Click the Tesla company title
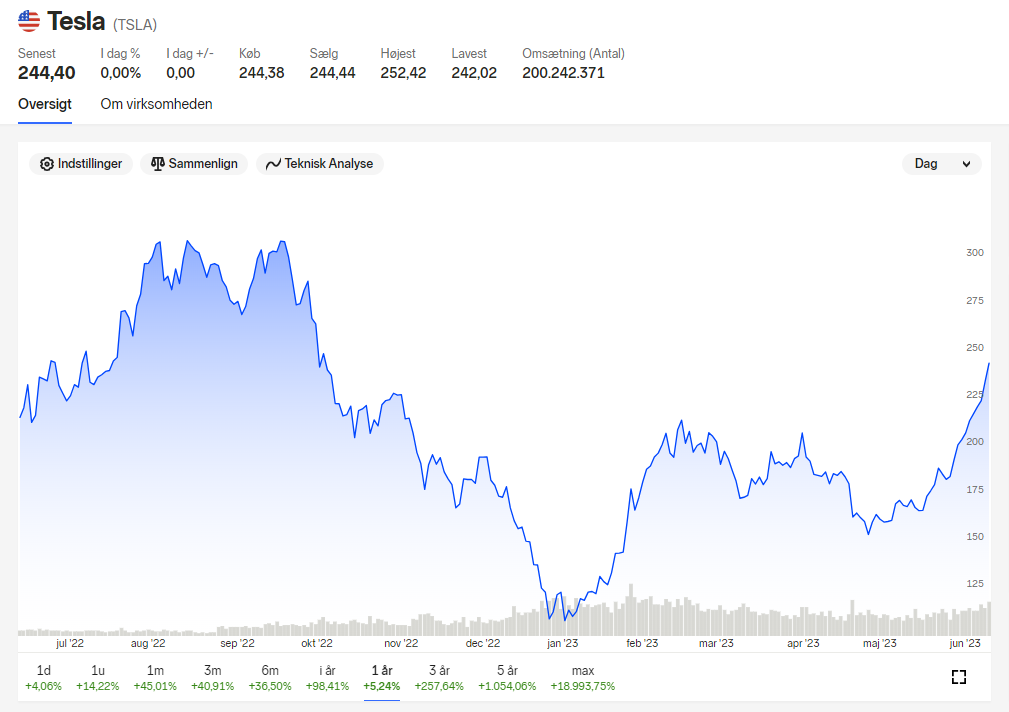Viewport: 1009px width, 712px height. (76, 21)
